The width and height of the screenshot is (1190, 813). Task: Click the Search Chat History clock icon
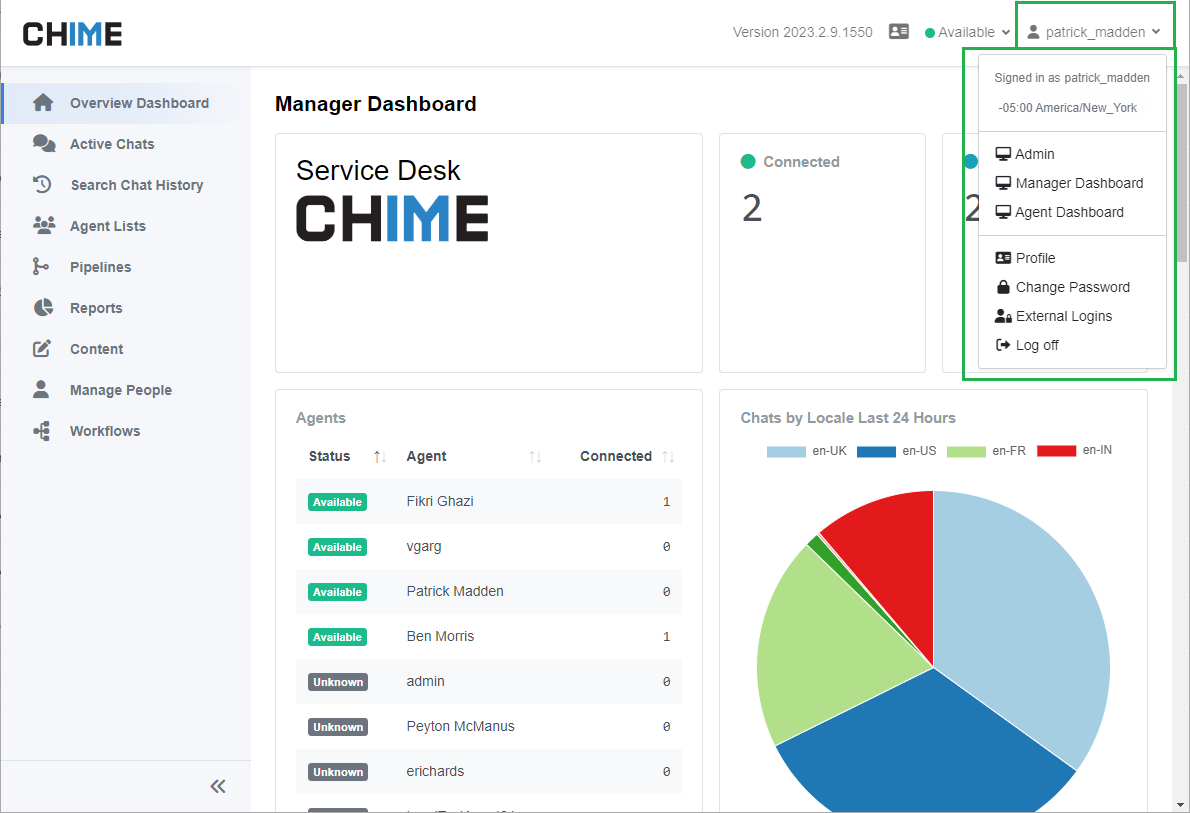(x=43, y=185)
